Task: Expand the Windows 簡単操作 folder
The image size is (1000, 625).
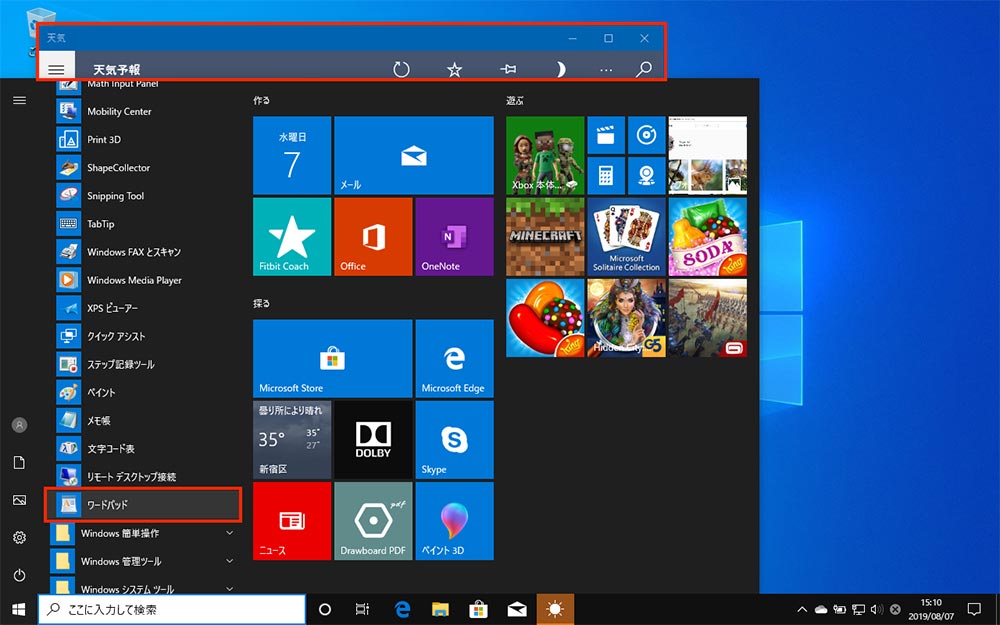Action: (x=145, y=533)
